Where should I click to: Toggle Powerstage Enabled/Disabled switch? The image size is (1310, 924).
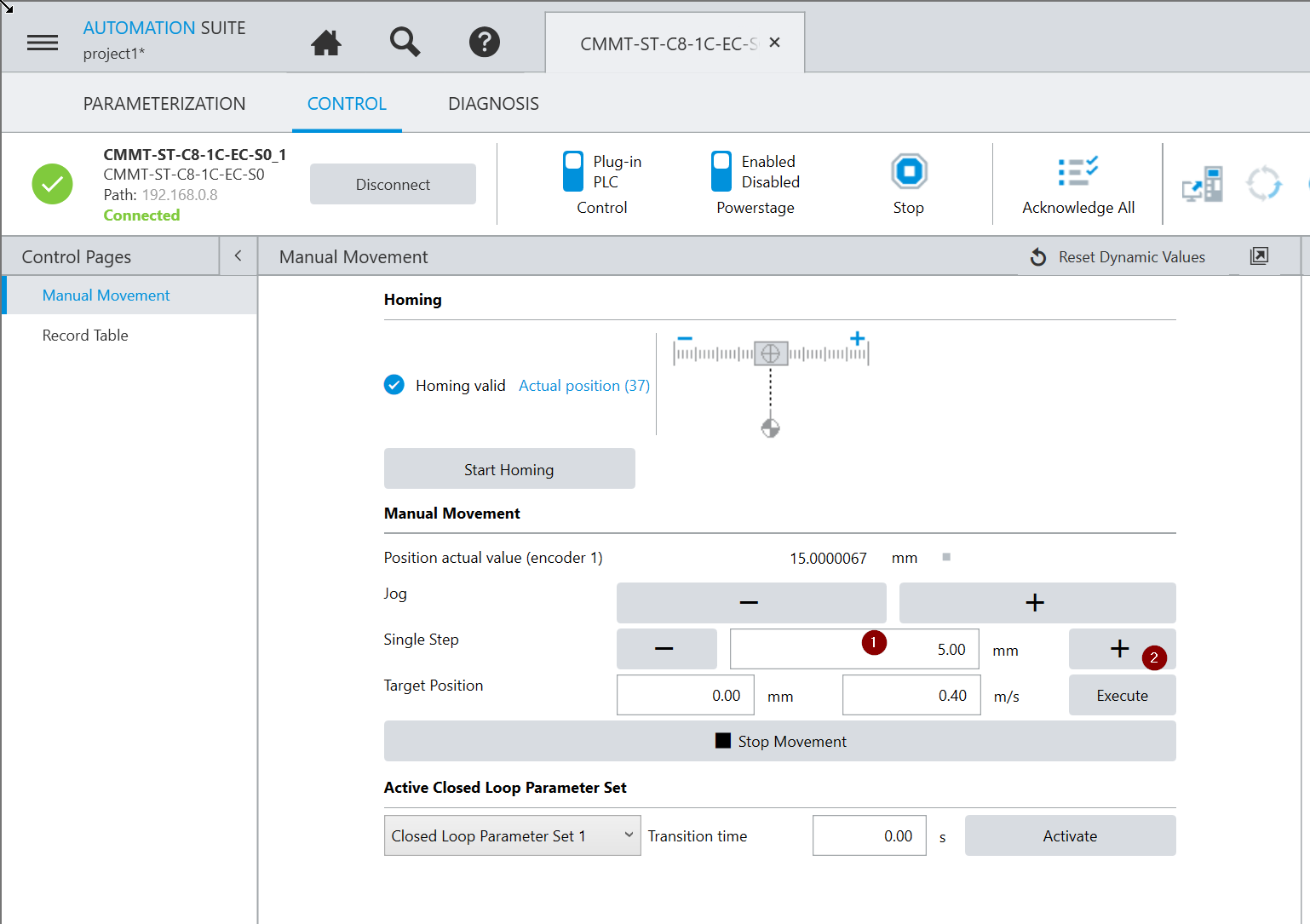tap(721, 171)
